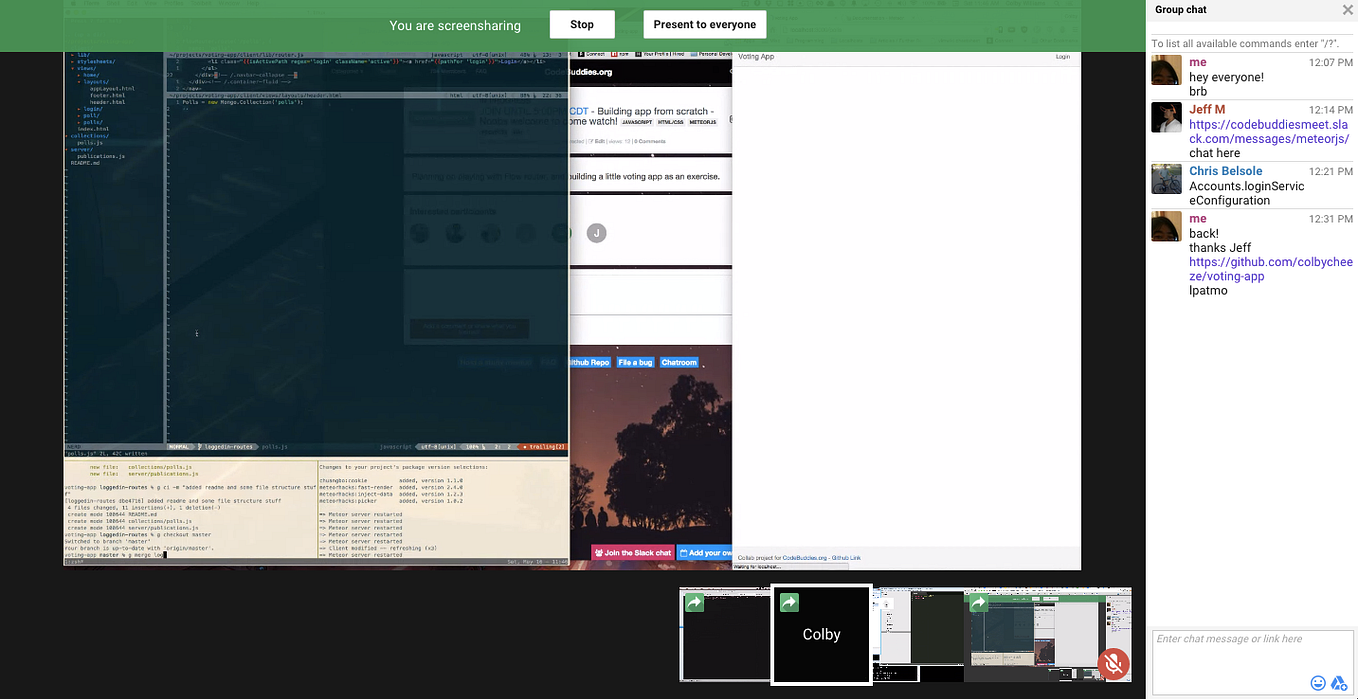Click the JAVASCRIPT tag badge

click(638, 121)
